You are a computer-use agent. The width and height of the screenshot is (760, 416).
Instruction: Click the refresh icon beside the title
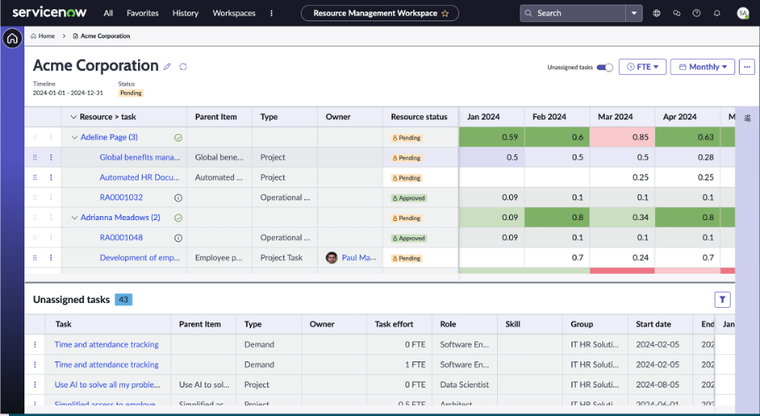tap(183, 67)
